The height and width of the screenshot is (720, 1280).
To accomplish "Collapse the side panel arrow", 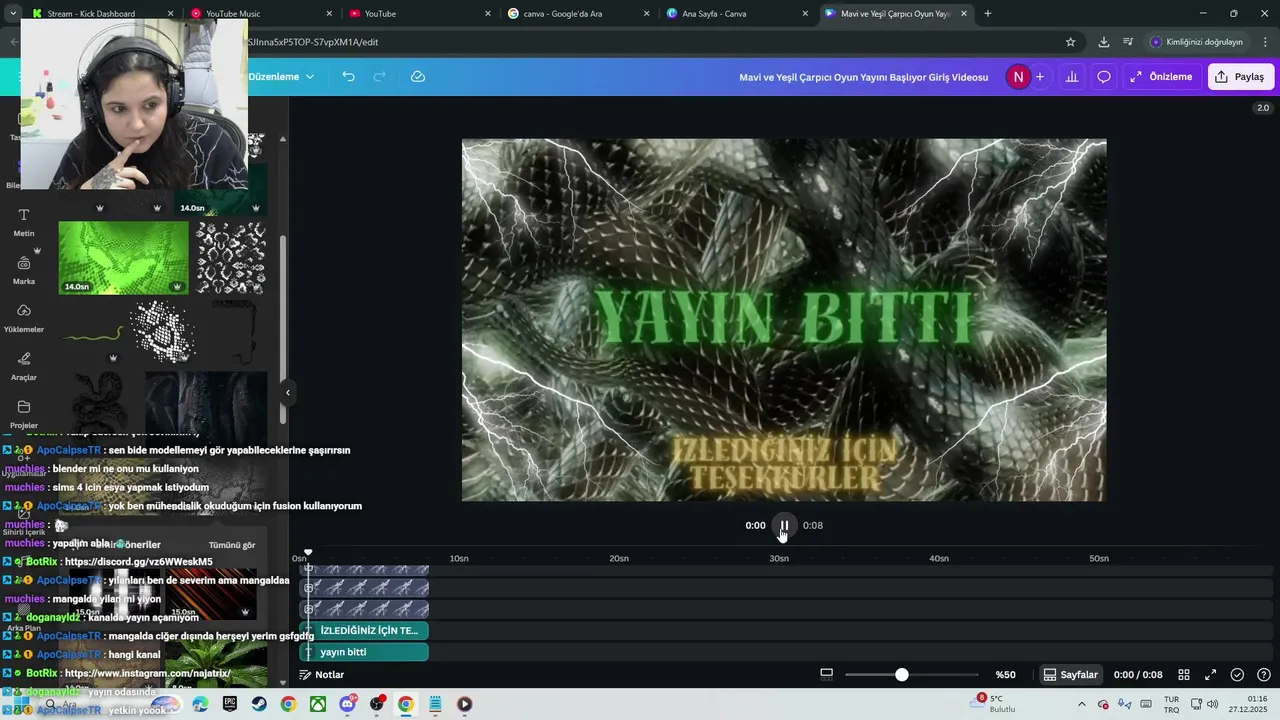I will (x=288, y=393).
